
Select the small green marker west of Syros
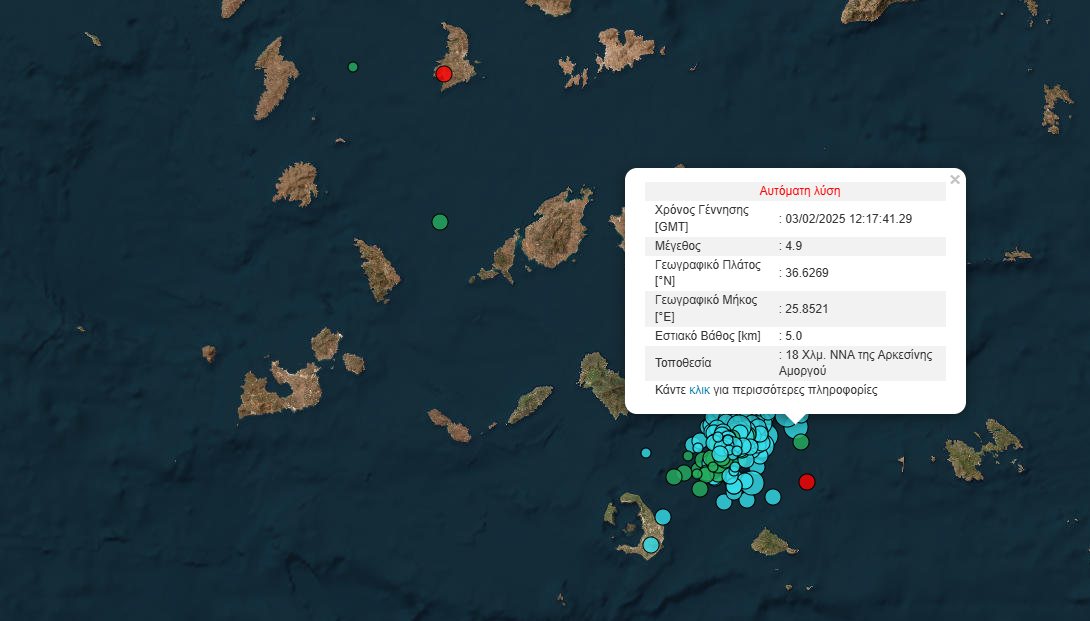[x=352, y=67]
